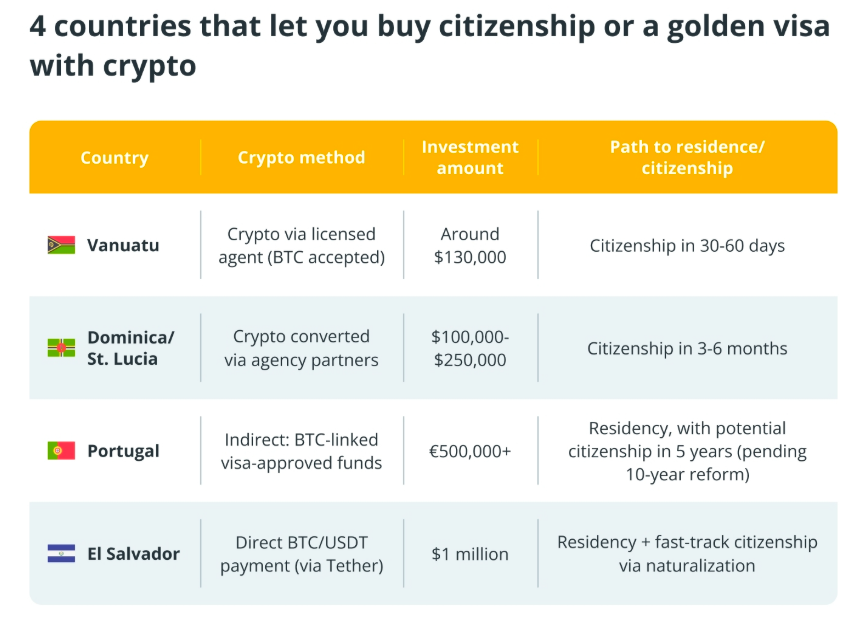The image size is (863, 618).
Task: Select the €500,000+ investment cell
Action: coord(470,451)
